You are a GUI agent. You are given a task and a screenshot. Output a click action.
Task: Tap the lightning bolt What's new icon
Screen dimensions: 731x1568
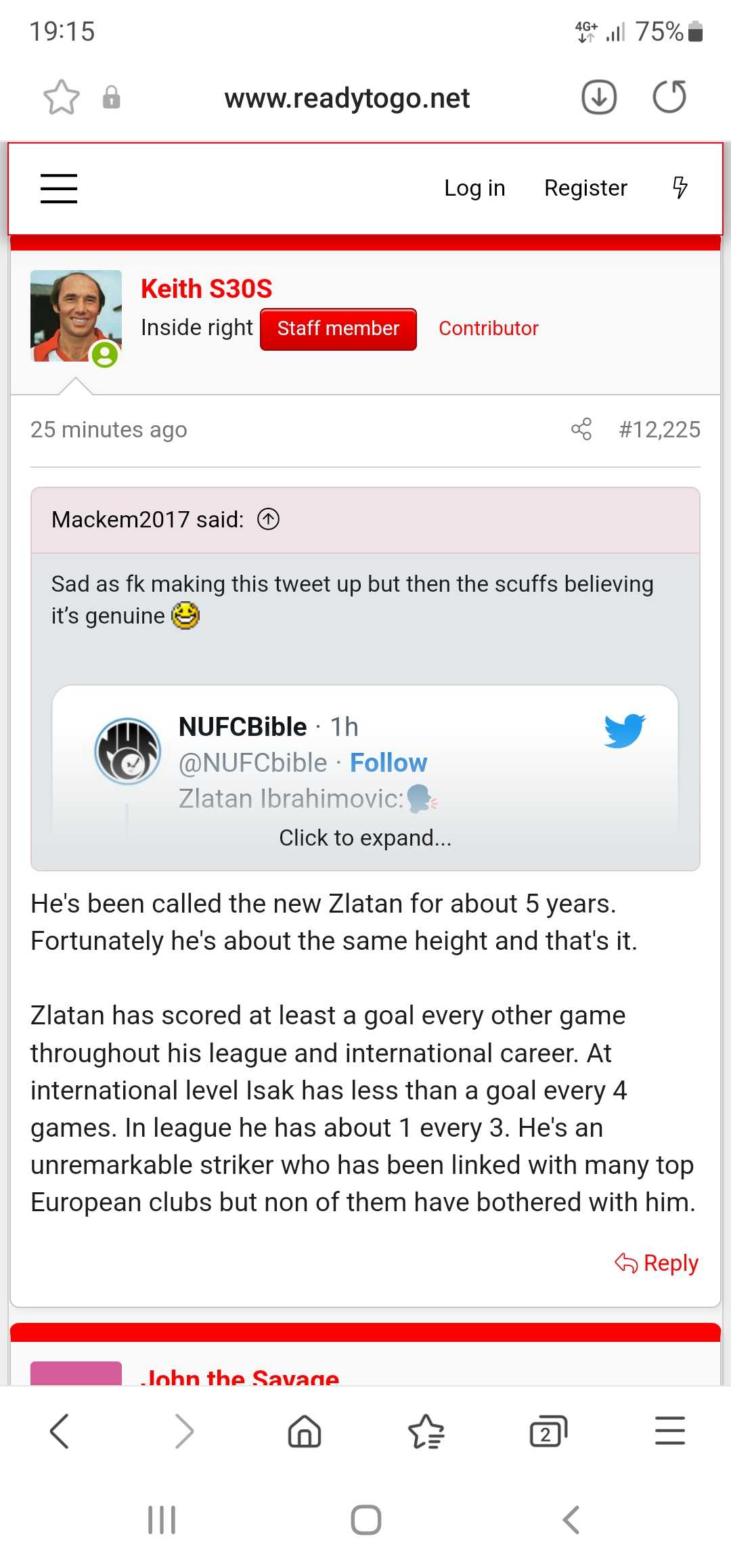click(x=680, y=188)
